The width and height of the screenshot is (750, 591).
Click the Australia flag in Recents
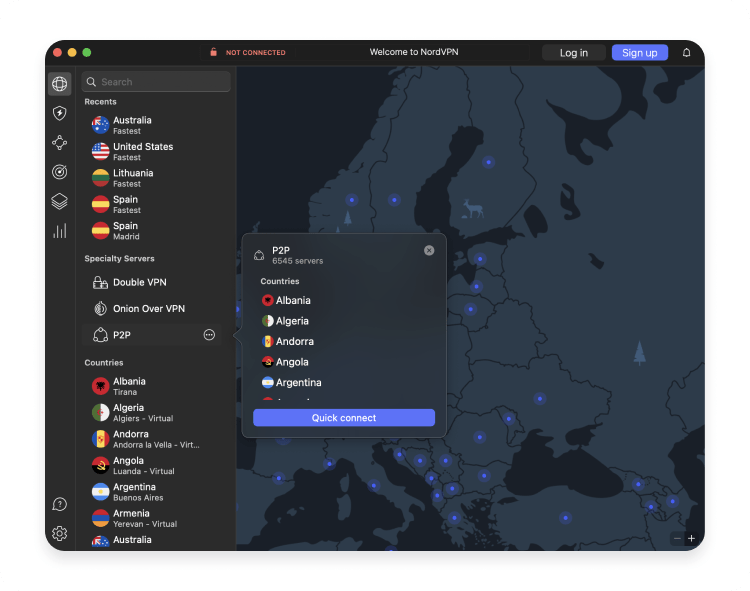tap(100, 125)
